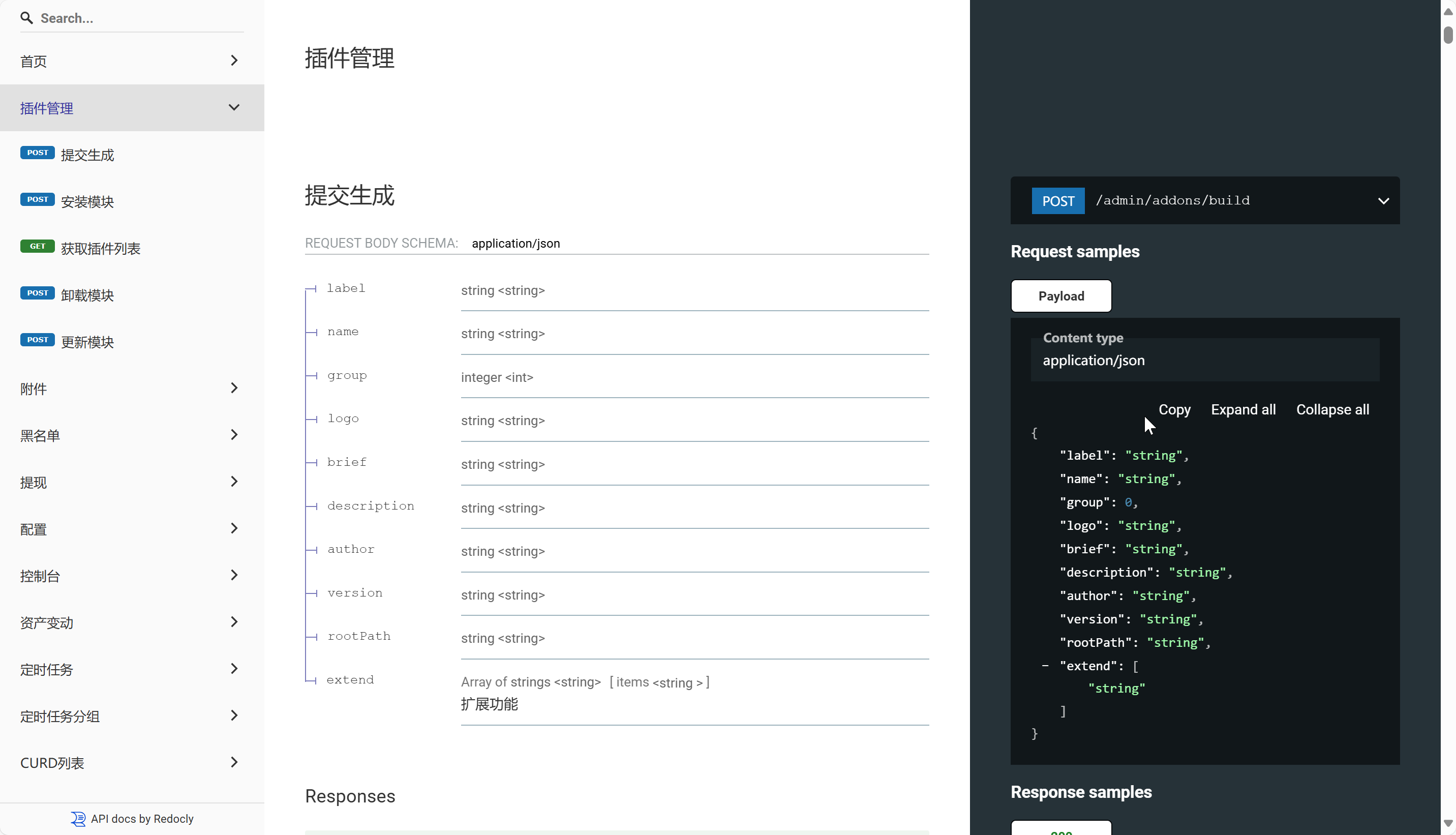This screenshot has height=835, width=1456.
Task: Open the /admin/addons/build endpoint dropdown
Action: click(x=1383, y=201)
